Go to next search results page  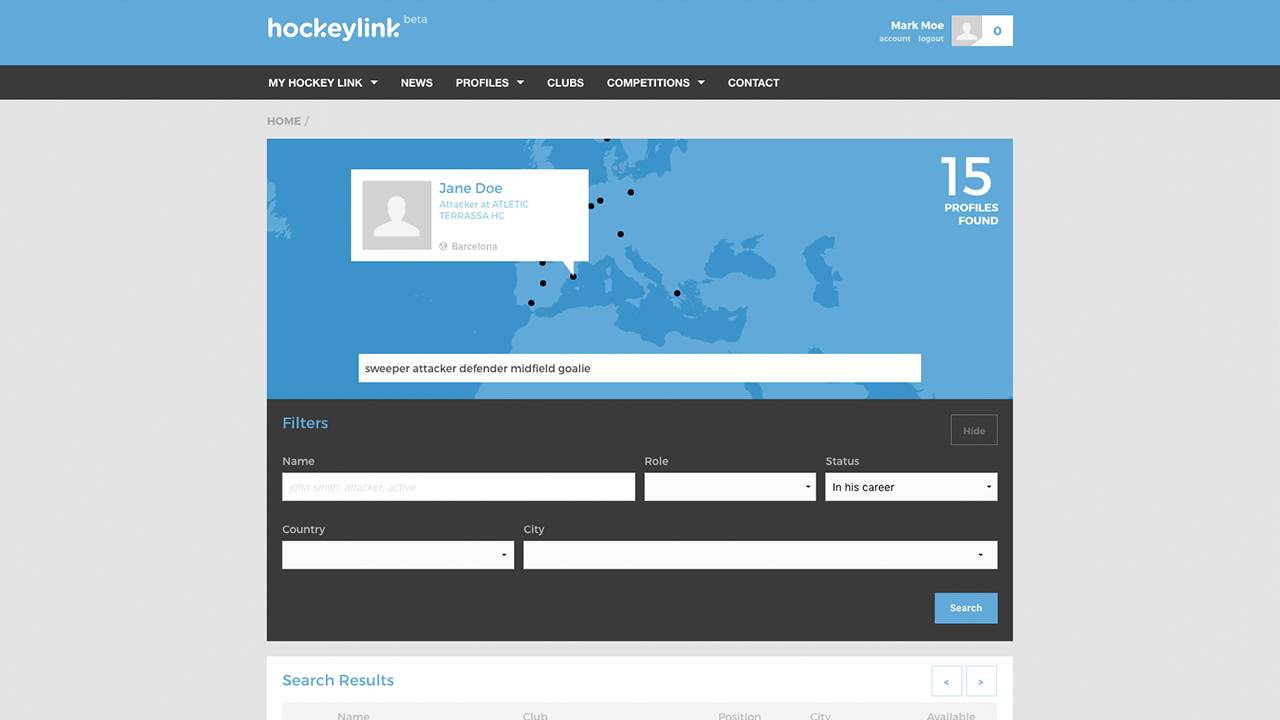coord(981,681)
